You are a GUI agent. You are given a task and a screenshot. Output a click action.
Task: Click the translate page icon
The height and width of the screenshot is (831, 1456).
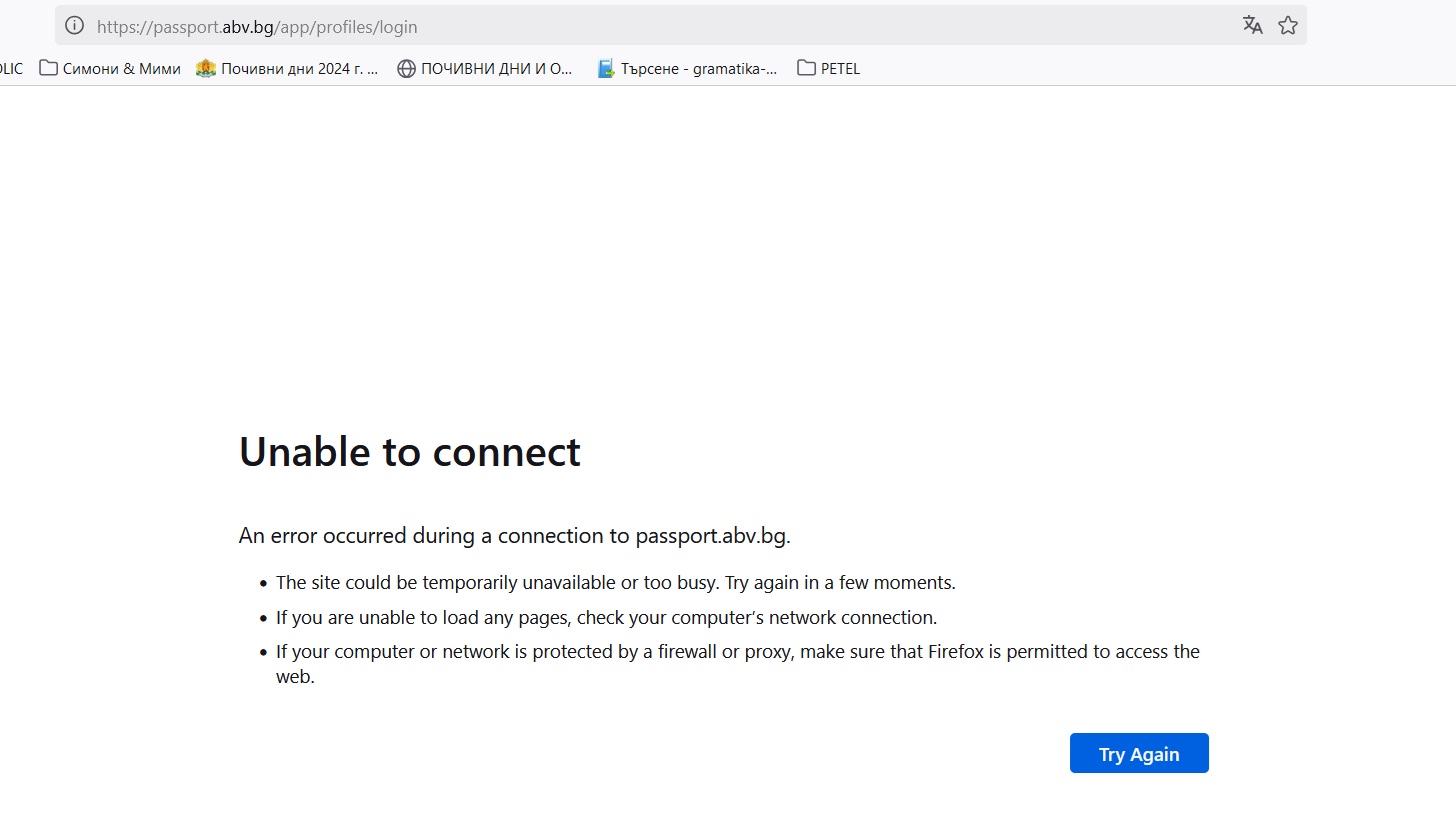tap(1252, 26)
